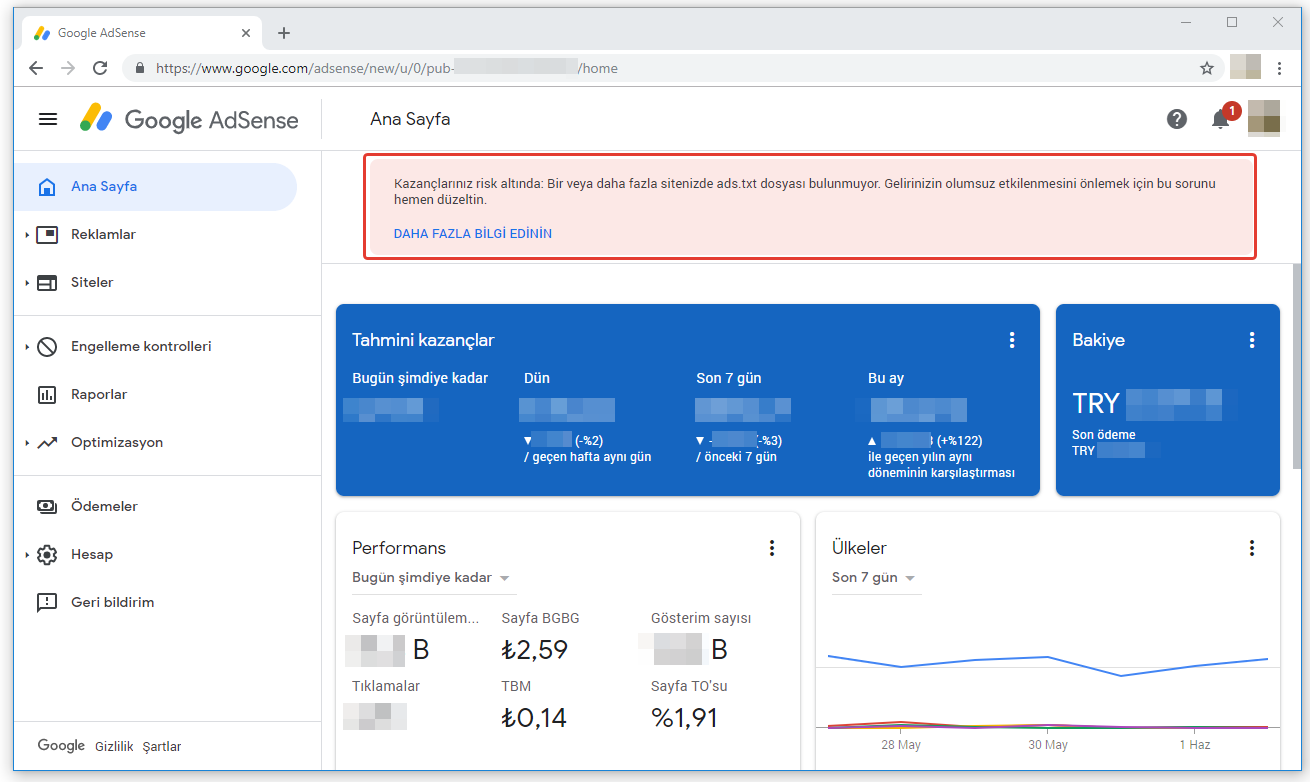Open the Optimizasyon menu item
The height and width of the screenshot is (782, 1310).
point(116,443)
